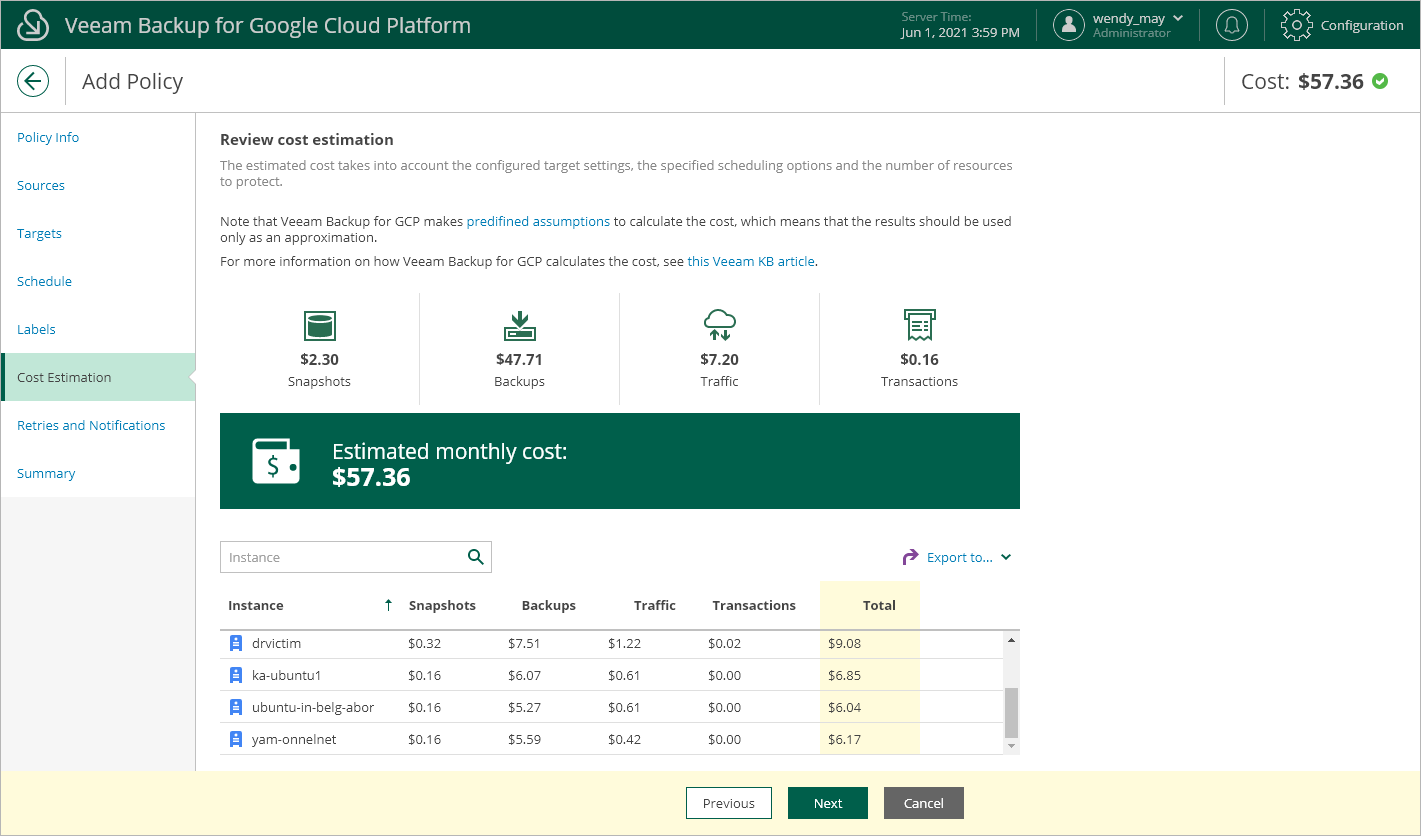Click the ubuntu-in-belg-abor instance icon
This screenshot has width=1421, height=836.
coord(236,707)
